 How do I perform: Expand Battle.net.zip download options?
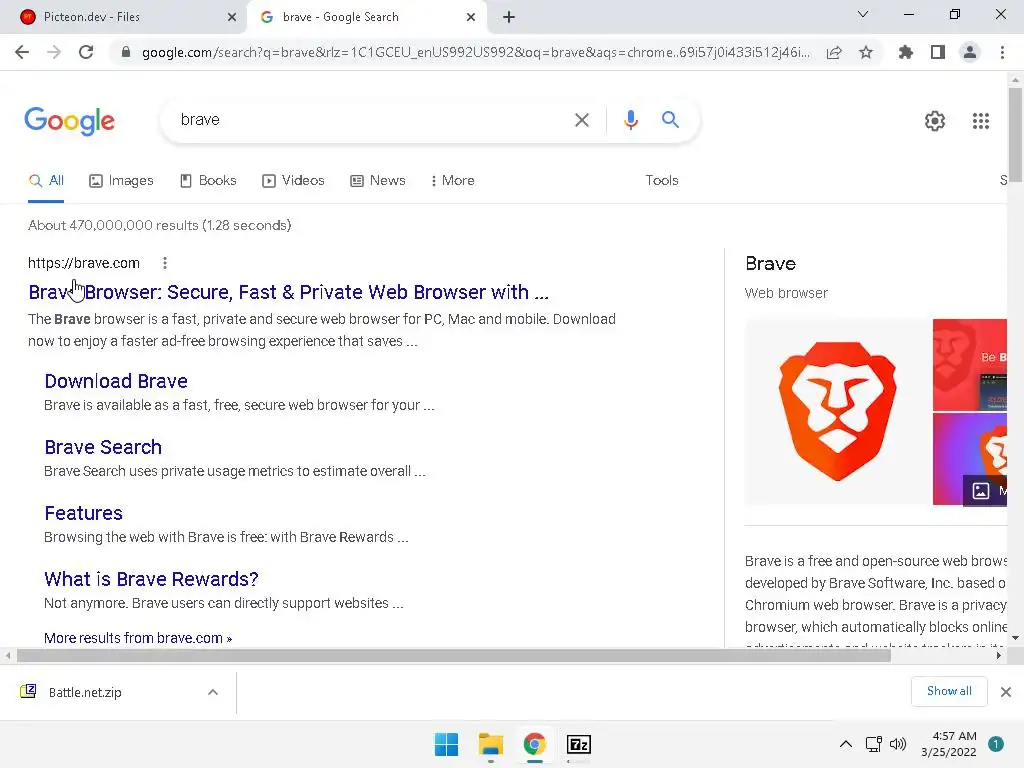213,692
